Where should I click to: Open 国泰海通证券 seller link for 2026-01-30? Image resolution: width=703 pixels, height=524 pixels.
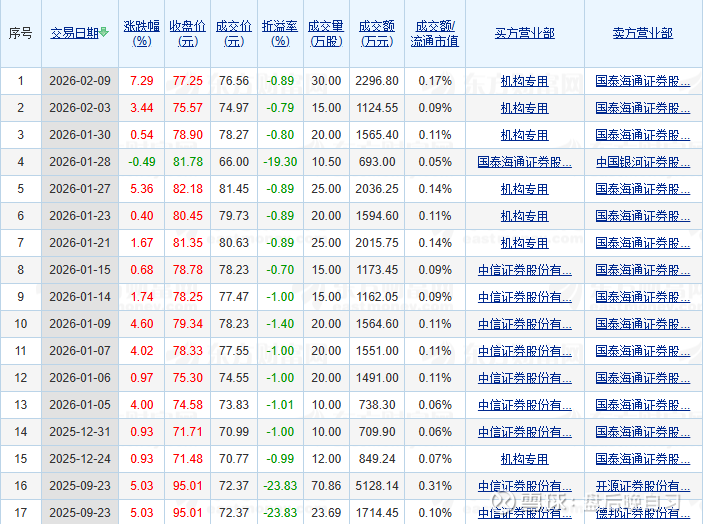coord(642,135)
